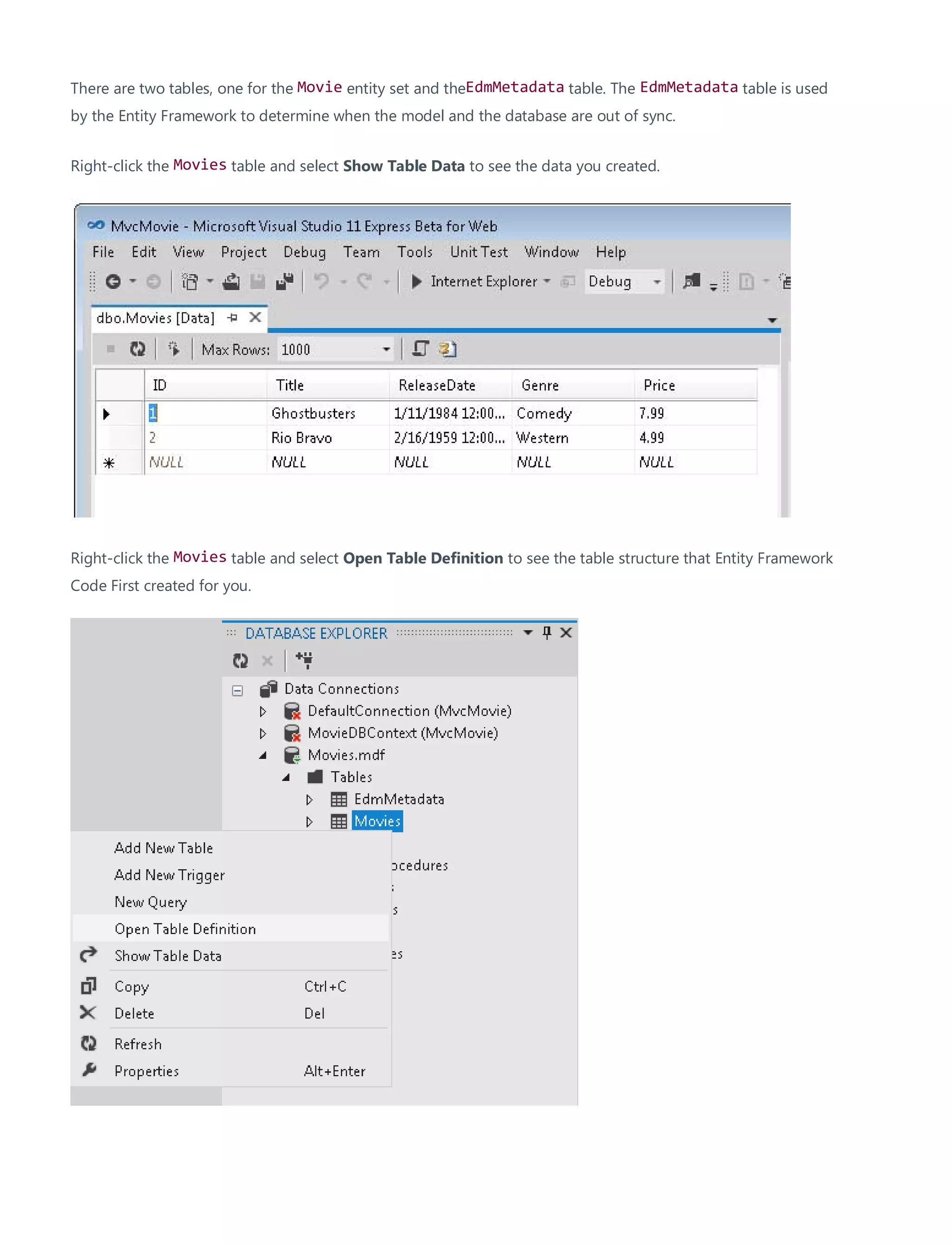Select the EdmMetadata table in tree
Viewport: 952px width, 1246px height.
click(x=399, y=800)
